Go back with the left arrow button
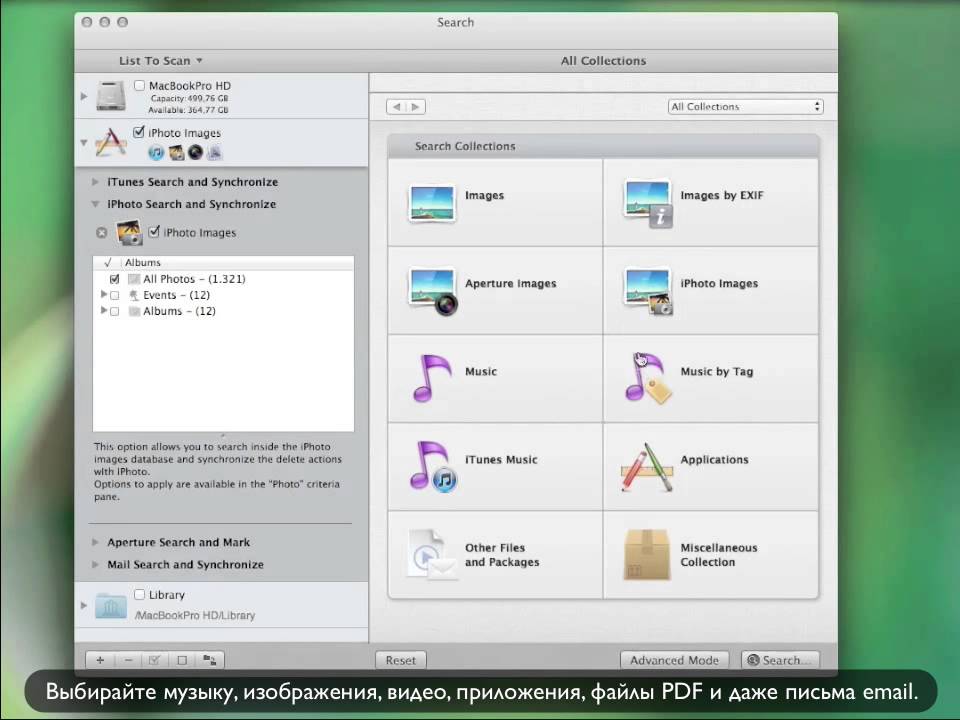The height and width of the screenshot is (720, 960). click(x=396, y=107)
